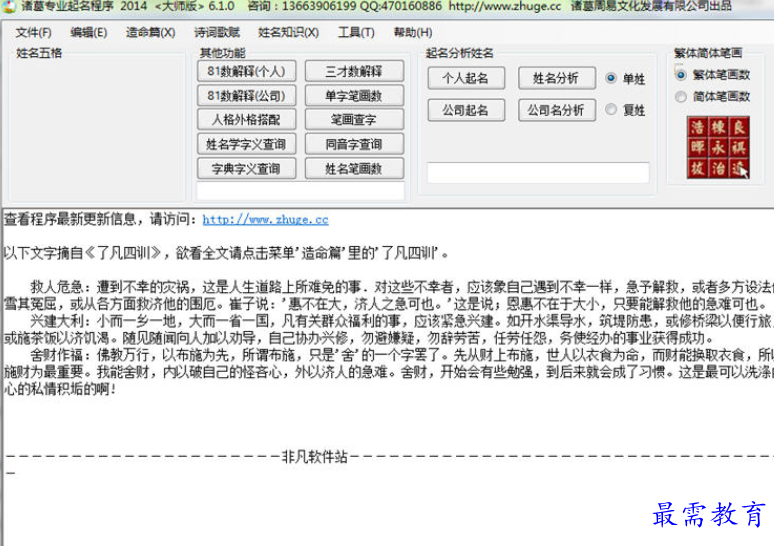The height and width of the screenshot is (546, 774).
Task: Open the 帮助(H) menu
Action: pos(413,33)
